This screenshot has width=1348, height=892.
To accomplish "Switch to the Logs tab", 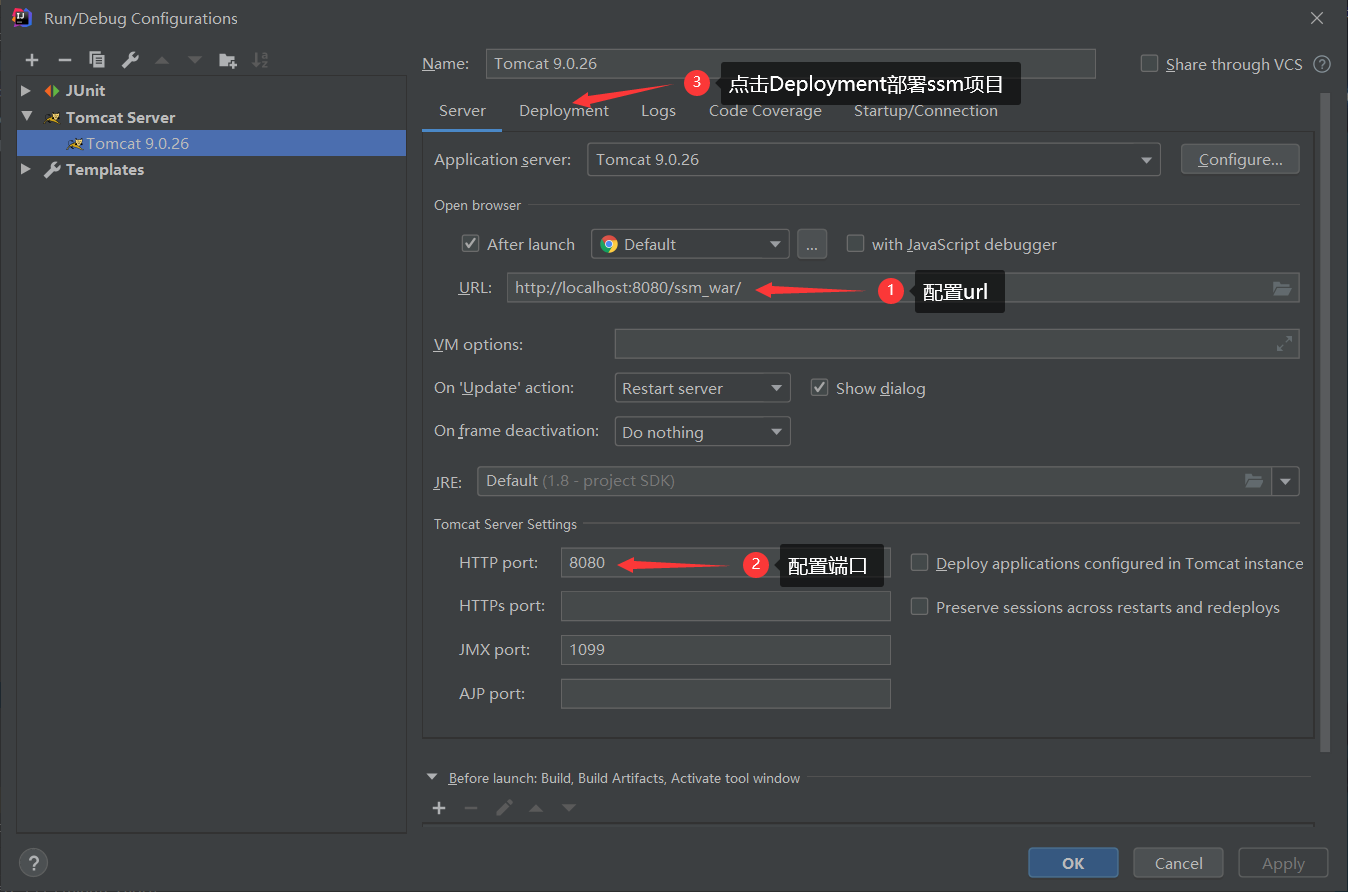I will 658,110.
